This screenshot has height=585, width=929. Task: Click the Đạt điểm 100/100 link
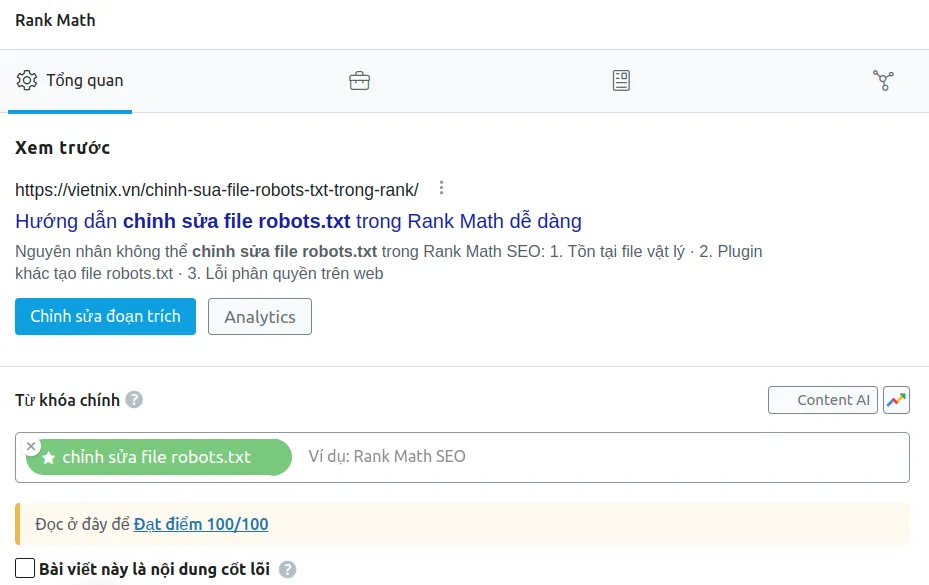[202, 523]
